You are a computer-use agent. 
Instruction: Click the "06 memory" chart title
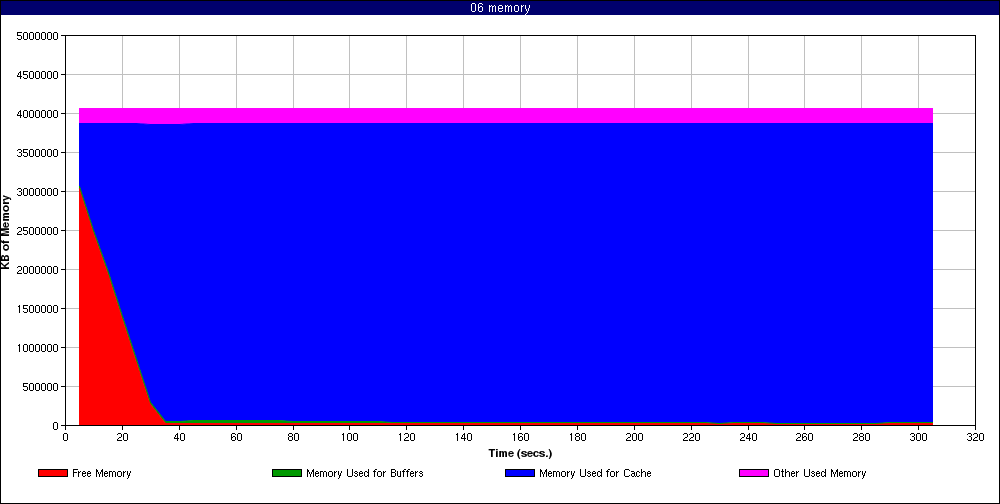click(500, 8)
